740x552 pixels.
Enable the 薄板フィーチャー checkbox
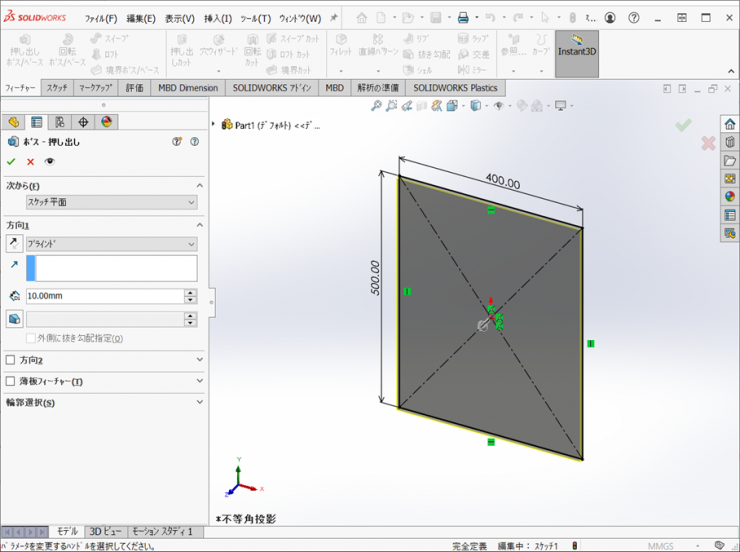tap(11, 381)
